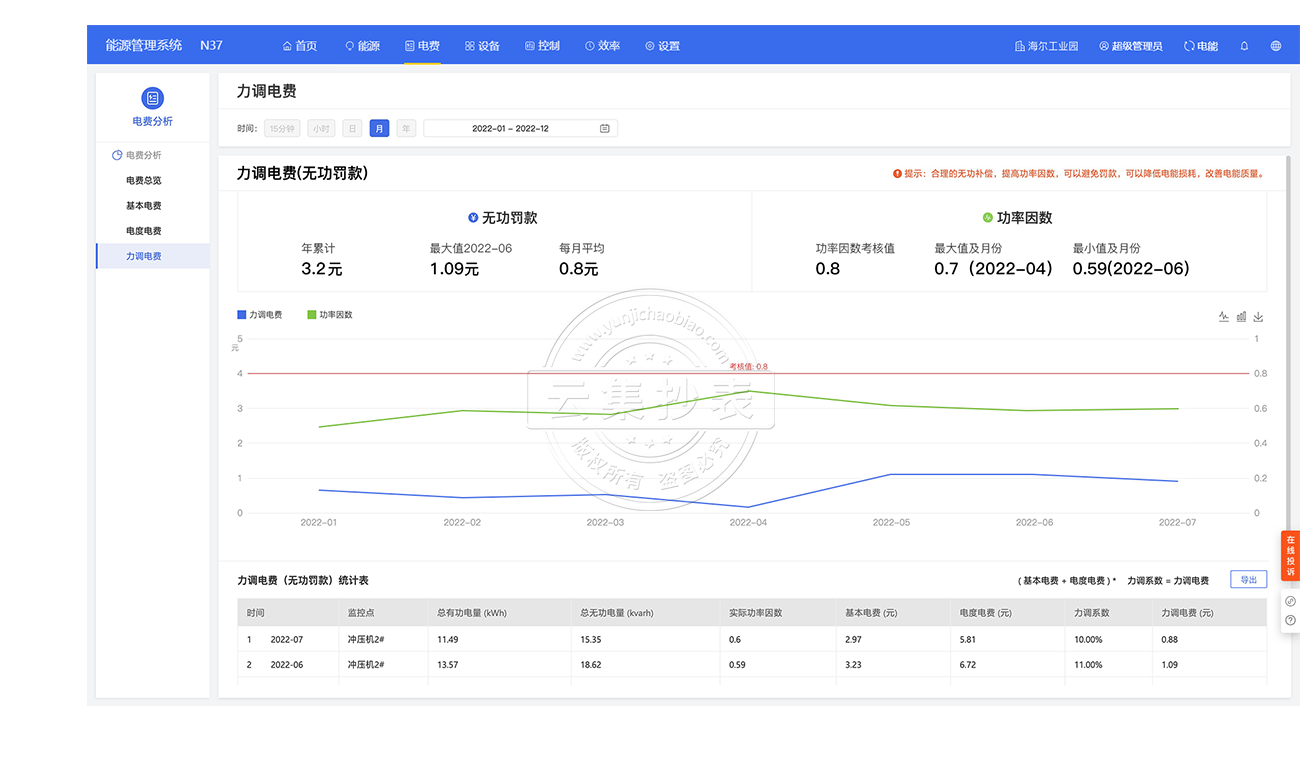Screen dimensions: 1300x760
Task: Select 年 time granularity
Action: click(x=406, y=128)
